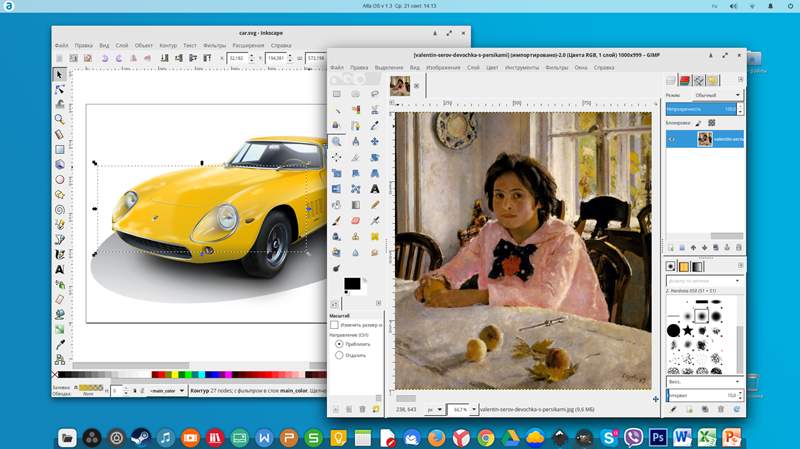Select the Gradient blend tool in GIMP
The width and height of the screenshot is (800, 449).
[x=356, y=205]
